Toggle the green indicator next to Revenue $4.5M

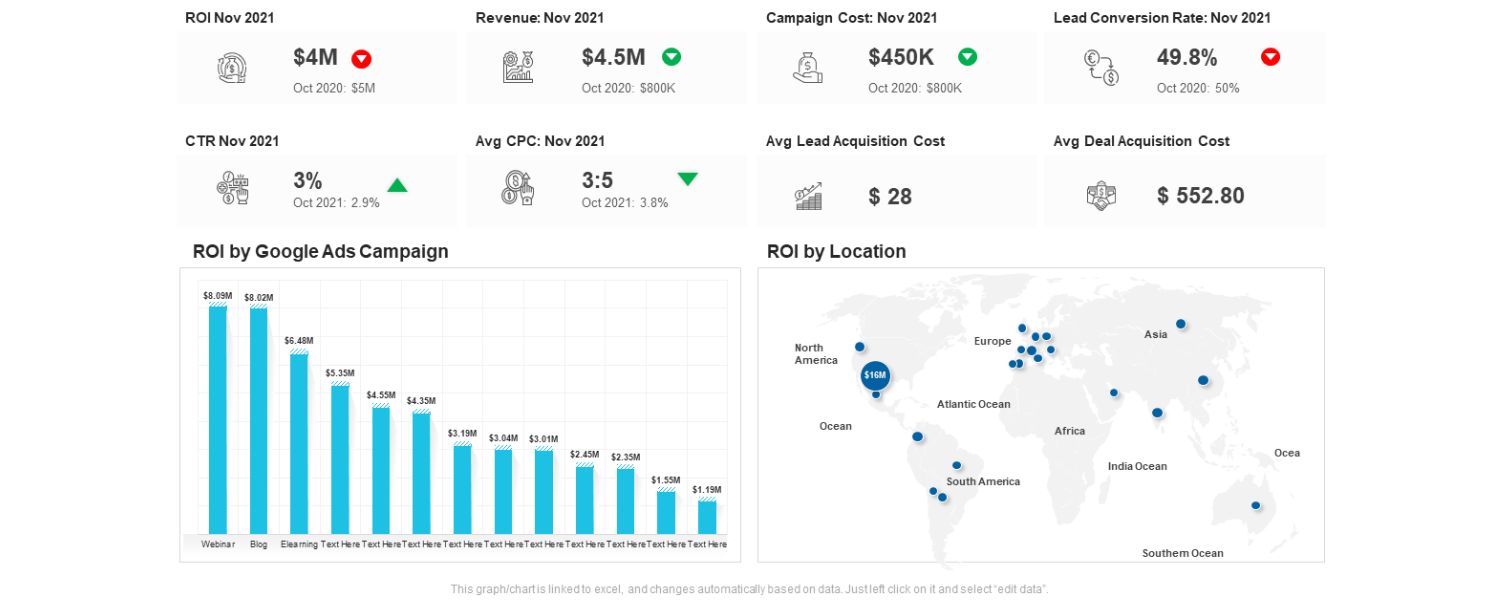pyautogui.click(x=671, y=57)
